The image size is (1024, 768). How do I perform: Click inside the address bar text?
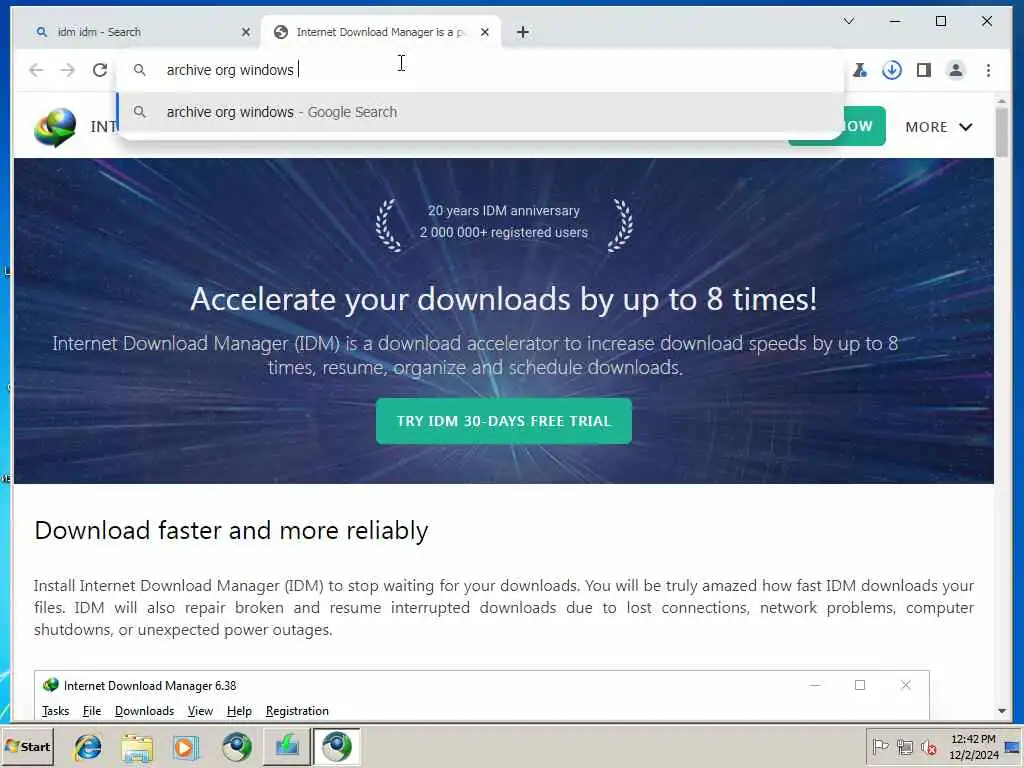coord(230,70)
